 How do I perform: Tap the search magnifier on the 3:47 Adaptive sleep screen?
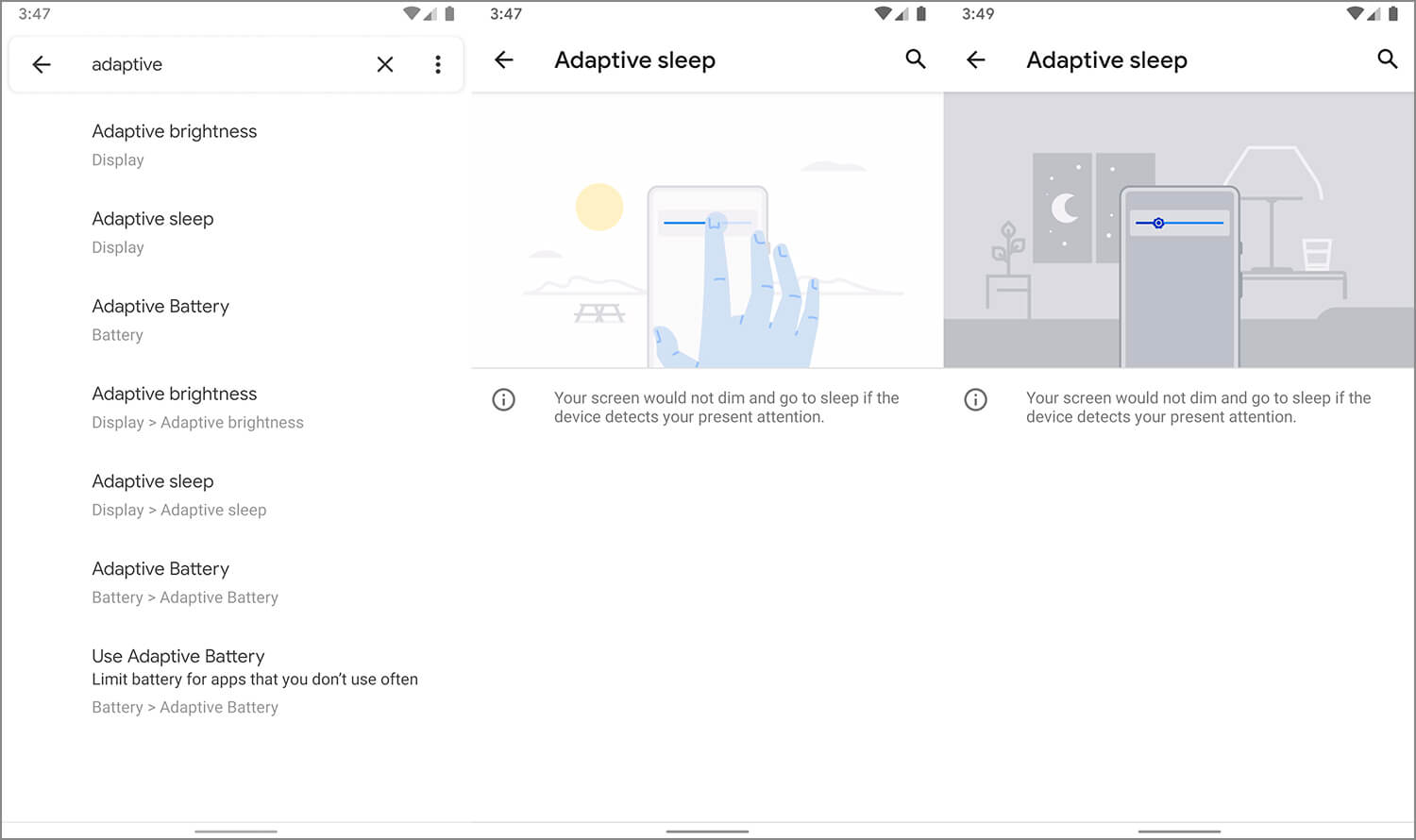(915, 59)
